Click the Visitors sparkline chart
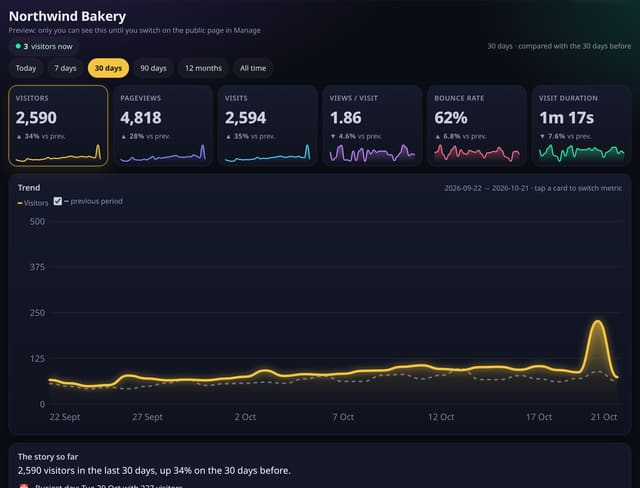Image resolution: width=640 pixels, height=488 pixels. 58,153
